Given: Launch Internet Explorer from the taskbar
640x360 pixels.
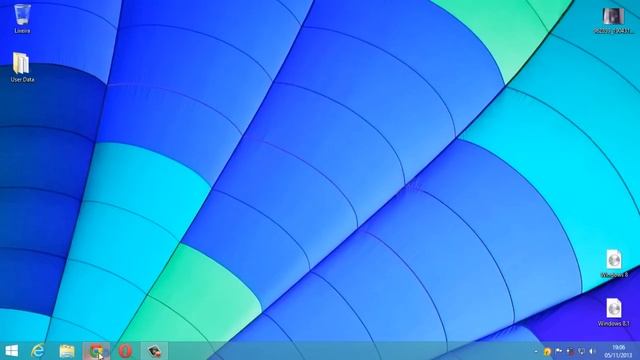Looking at the screenshot, I should click(38, 351).
